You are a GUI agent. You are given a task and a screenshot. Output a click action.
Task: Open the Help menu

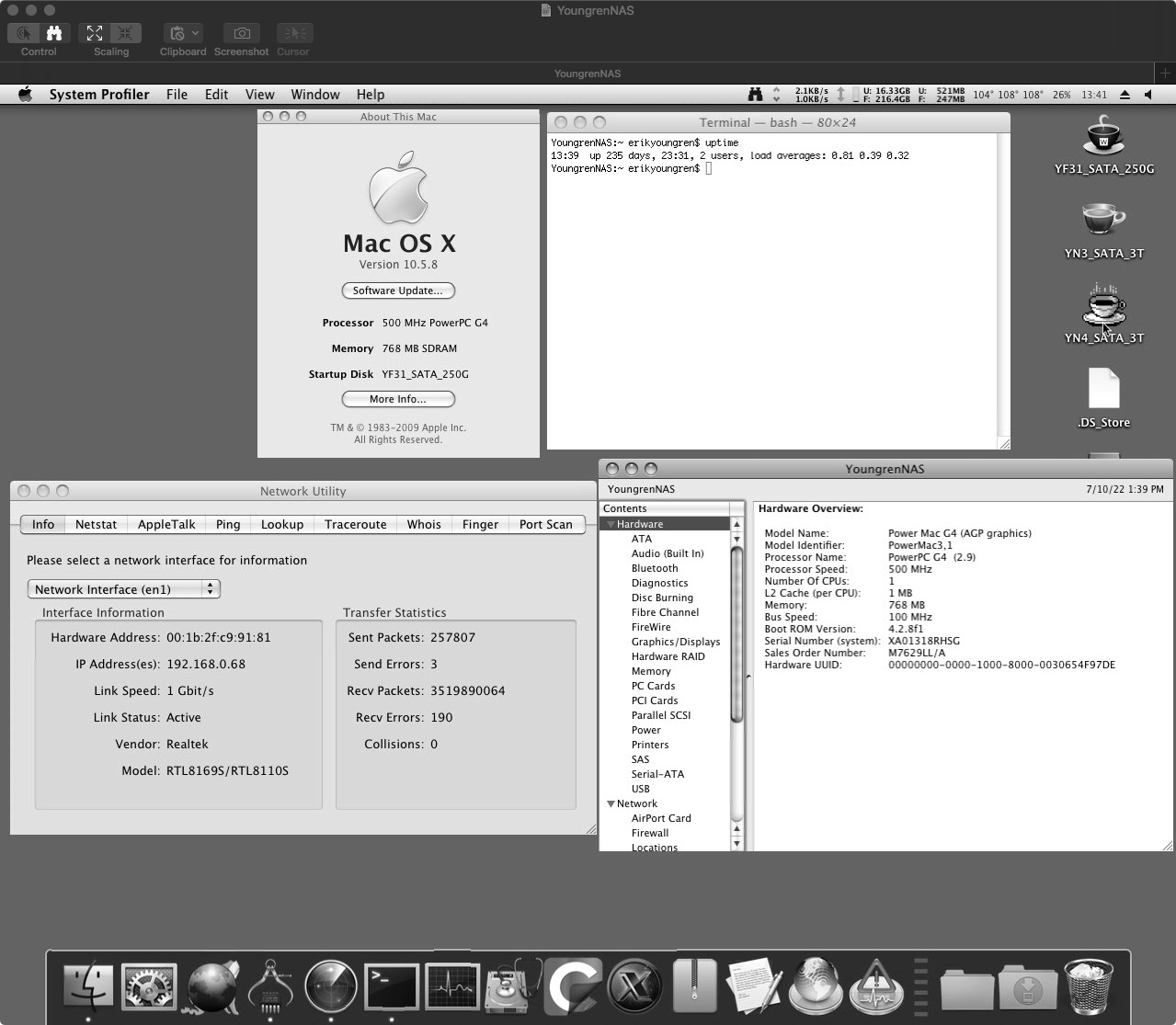coord(371,95)
